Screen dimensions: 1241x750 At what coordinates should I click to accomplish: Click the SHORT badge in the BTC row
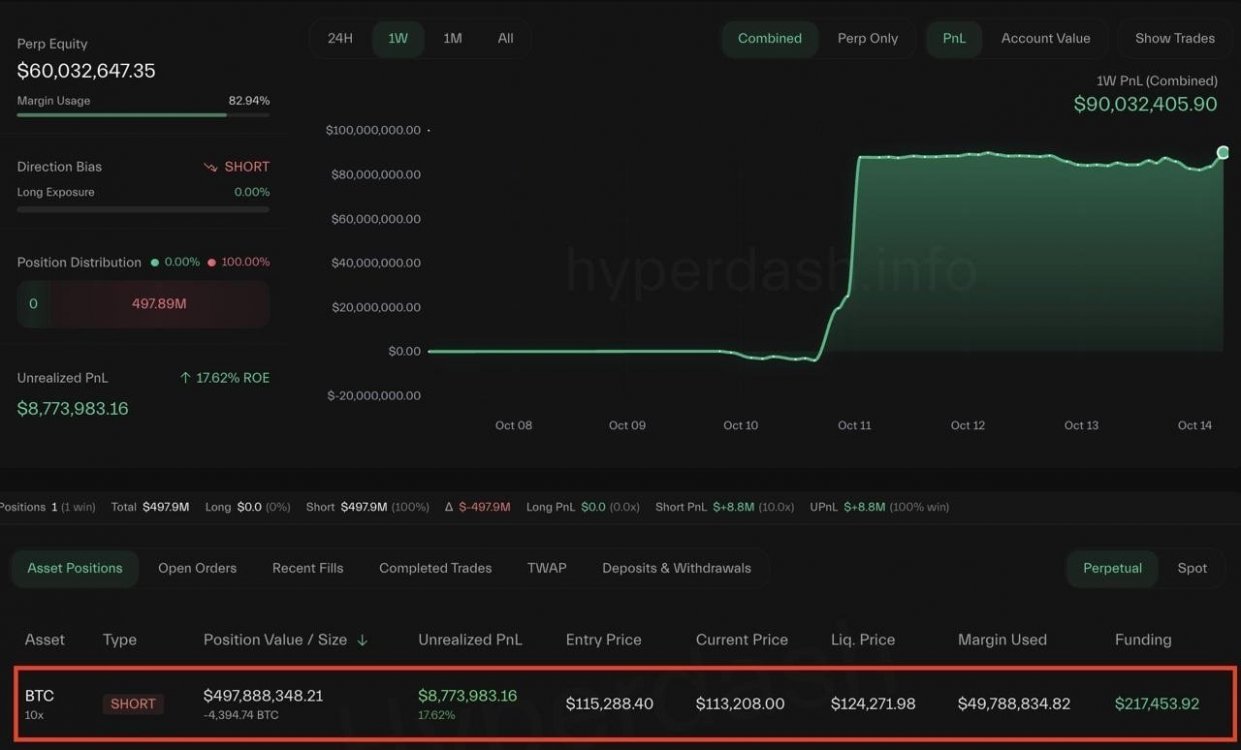click(133, 704)
